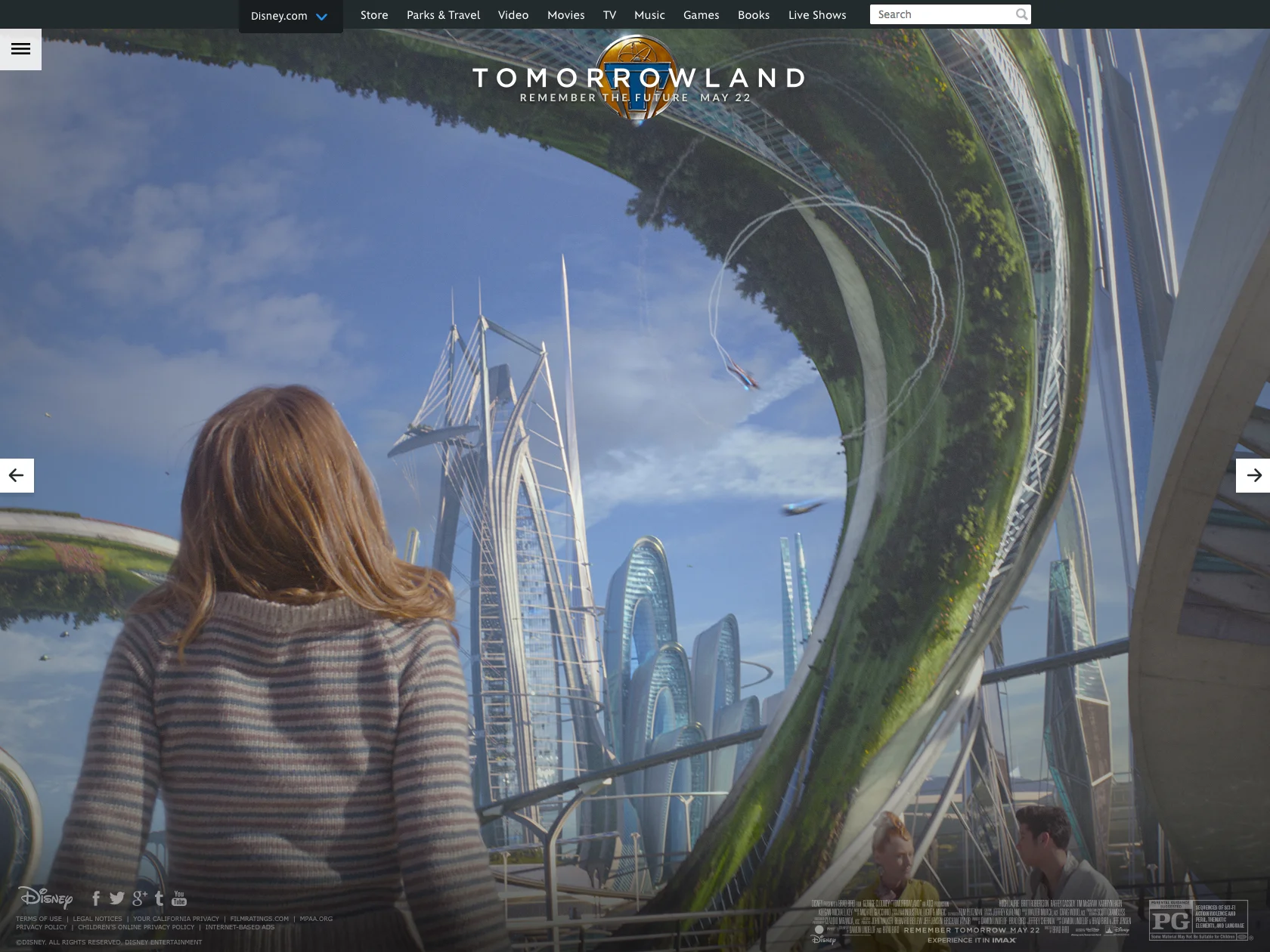Open the hamburger menu icon

pos(20,49)
